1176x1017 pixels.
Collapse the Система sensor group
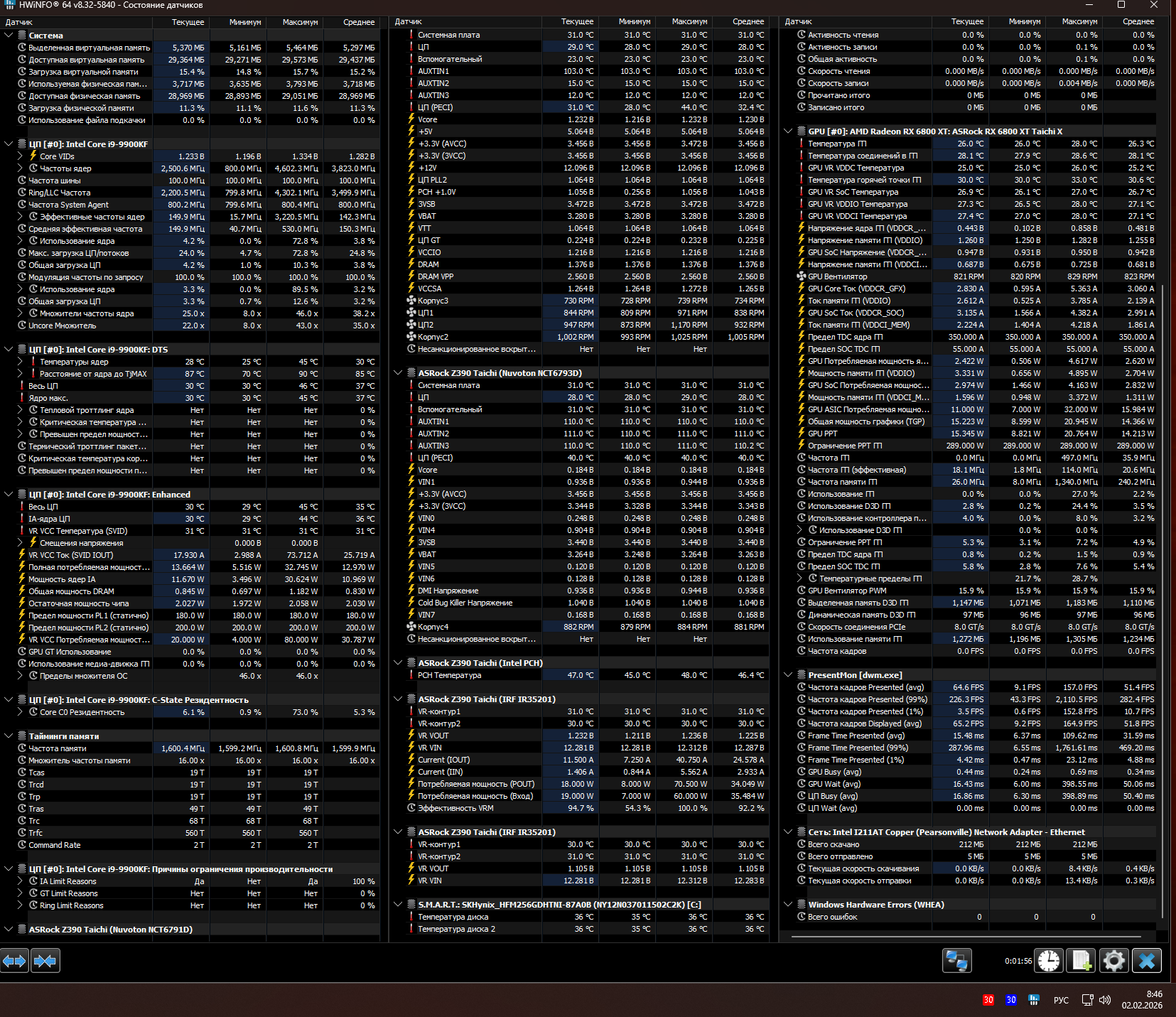click(9, 36)
